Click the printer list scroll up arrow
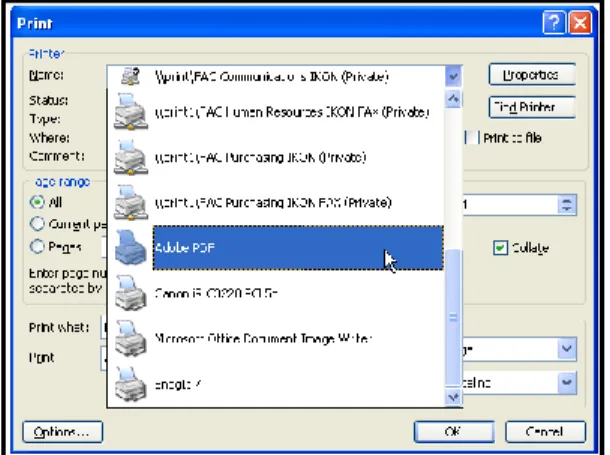This screenshot has height=455, width=610. [453, 99]
